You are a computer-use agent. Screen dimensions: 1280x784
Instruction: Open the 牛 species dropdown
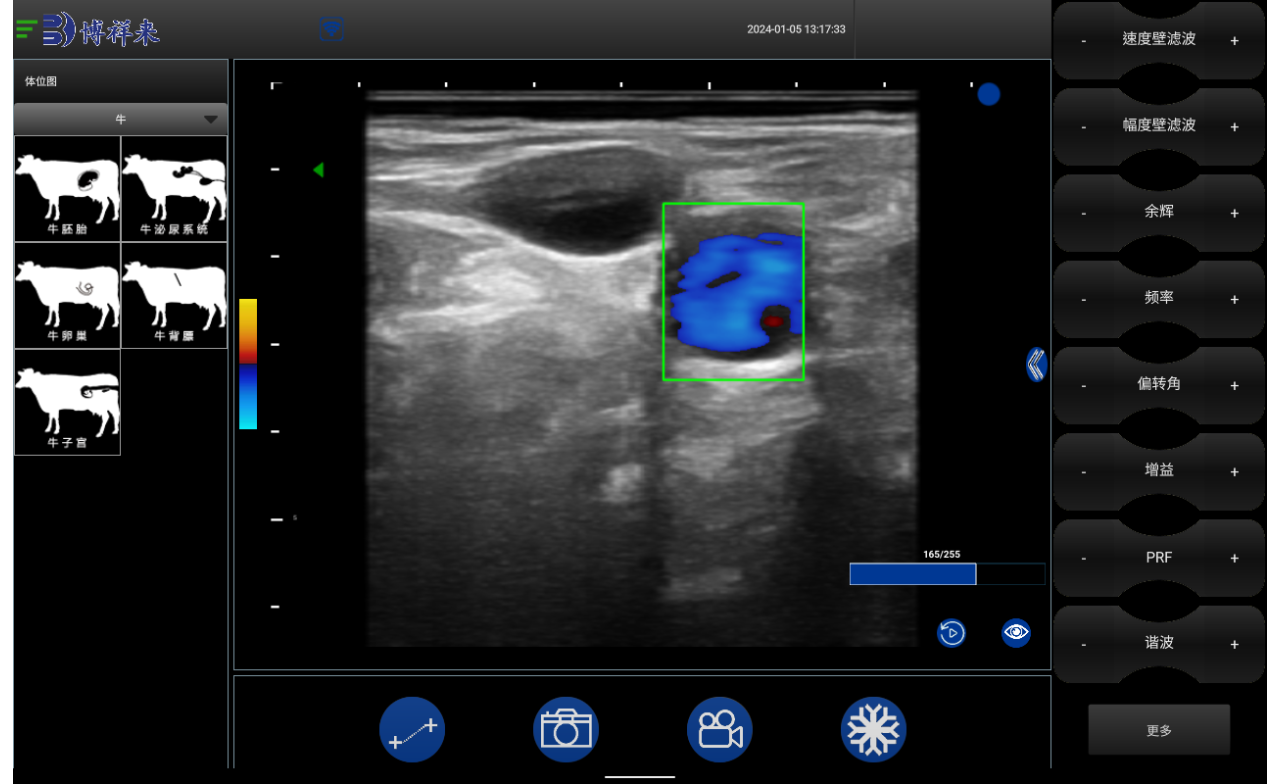click(121, 119)
